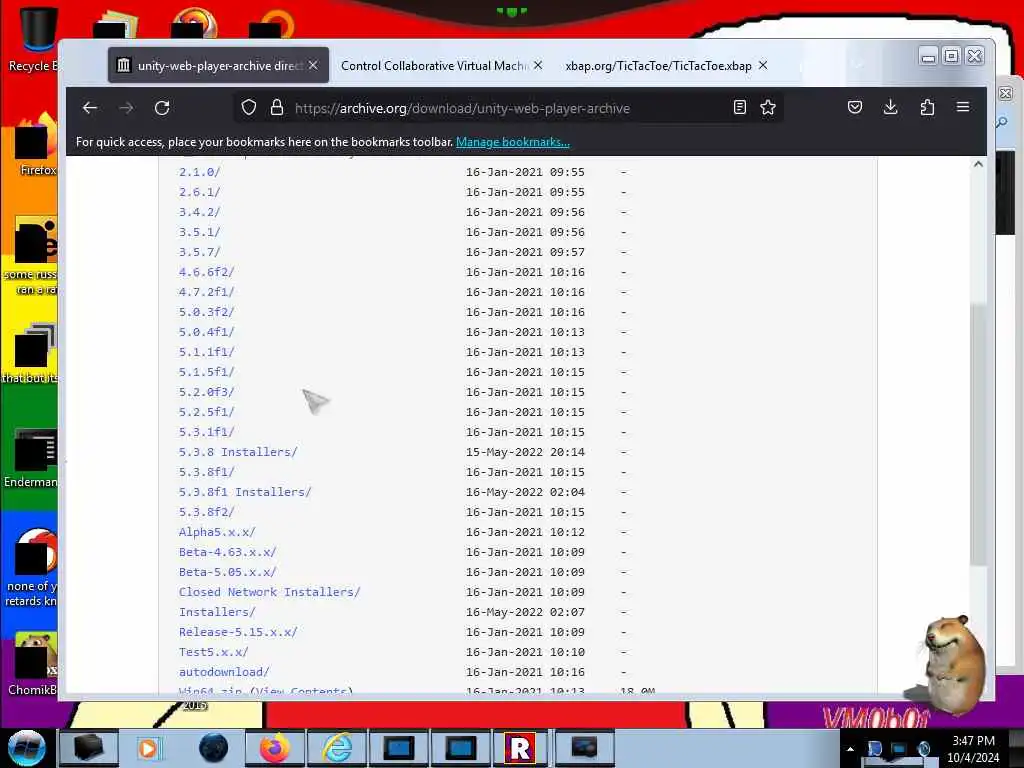1024x768 pixels.
Task: Open the Beta-5.05.x.x/ folder
Action: [227, 572]
